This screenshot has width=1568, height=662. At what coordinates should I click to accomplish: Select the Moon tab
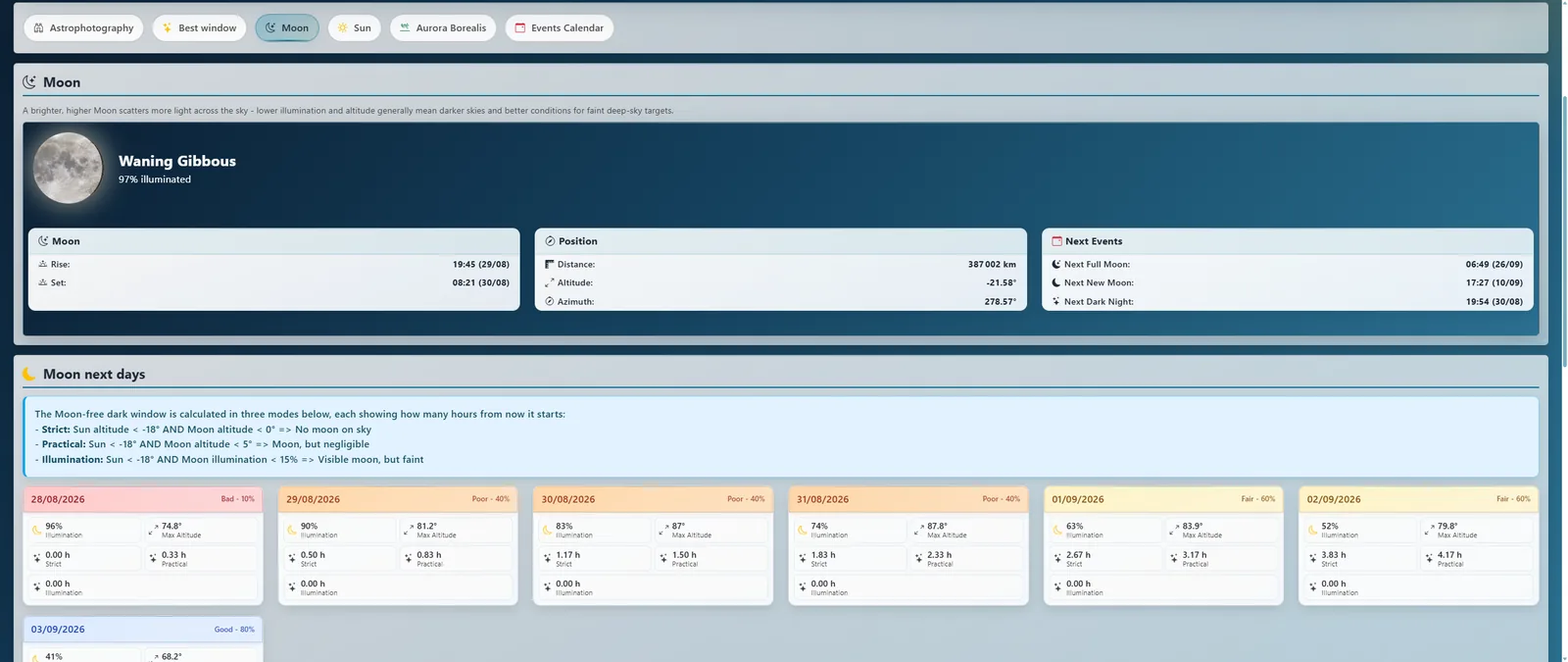click(287, 27)
